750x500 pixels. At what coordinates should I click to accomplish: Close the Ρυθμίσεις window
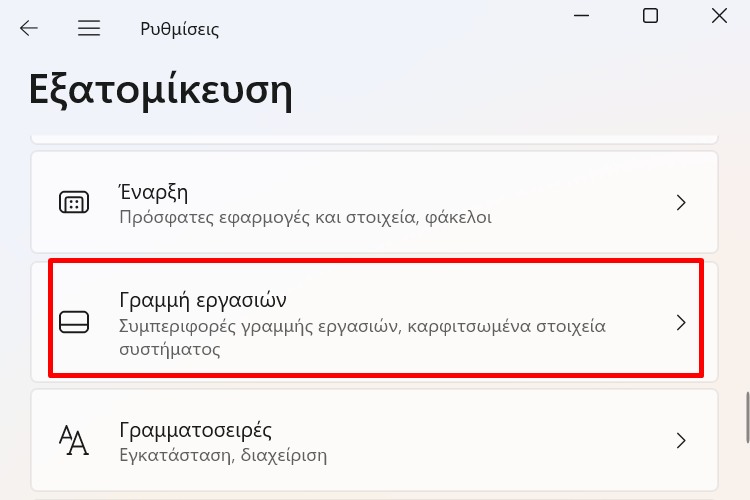(719, 16)
